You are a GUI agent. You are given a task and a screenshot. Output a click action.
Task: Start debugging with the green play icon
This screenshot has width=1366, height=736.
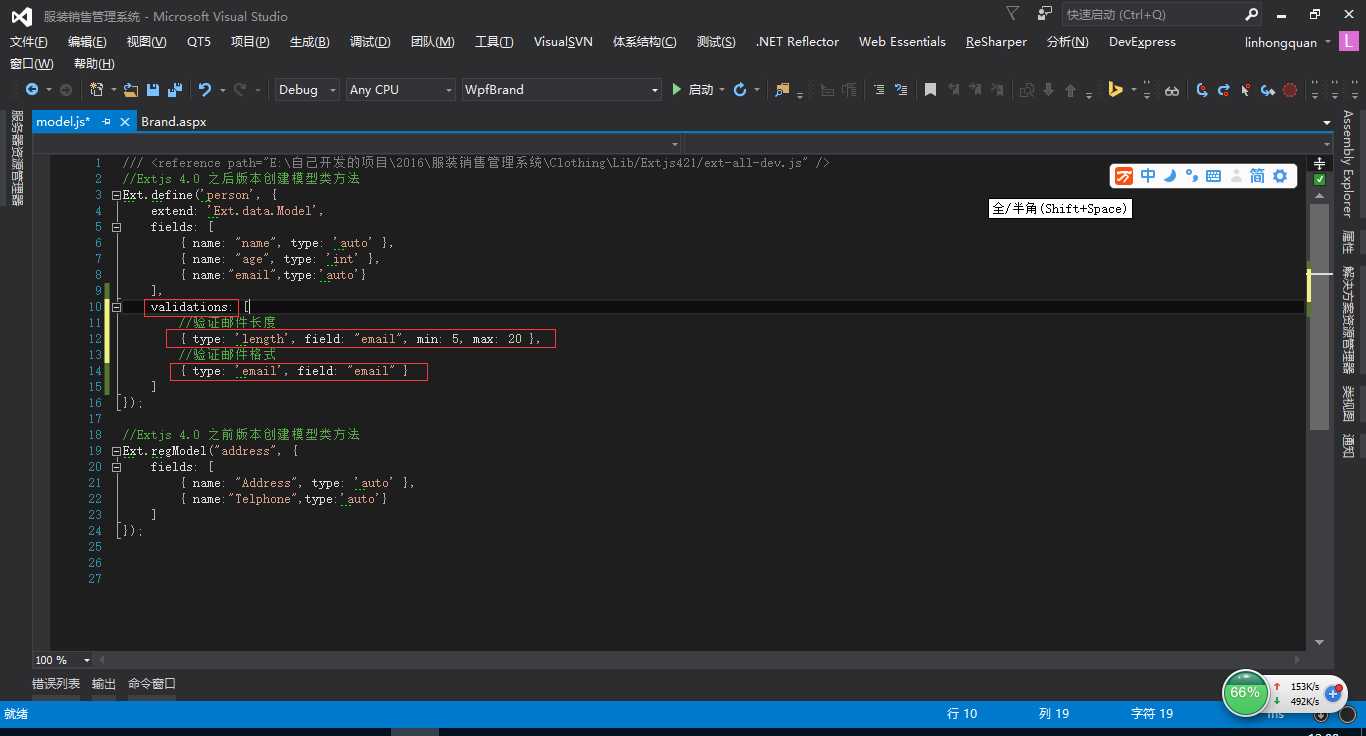[x=677, y=90]
